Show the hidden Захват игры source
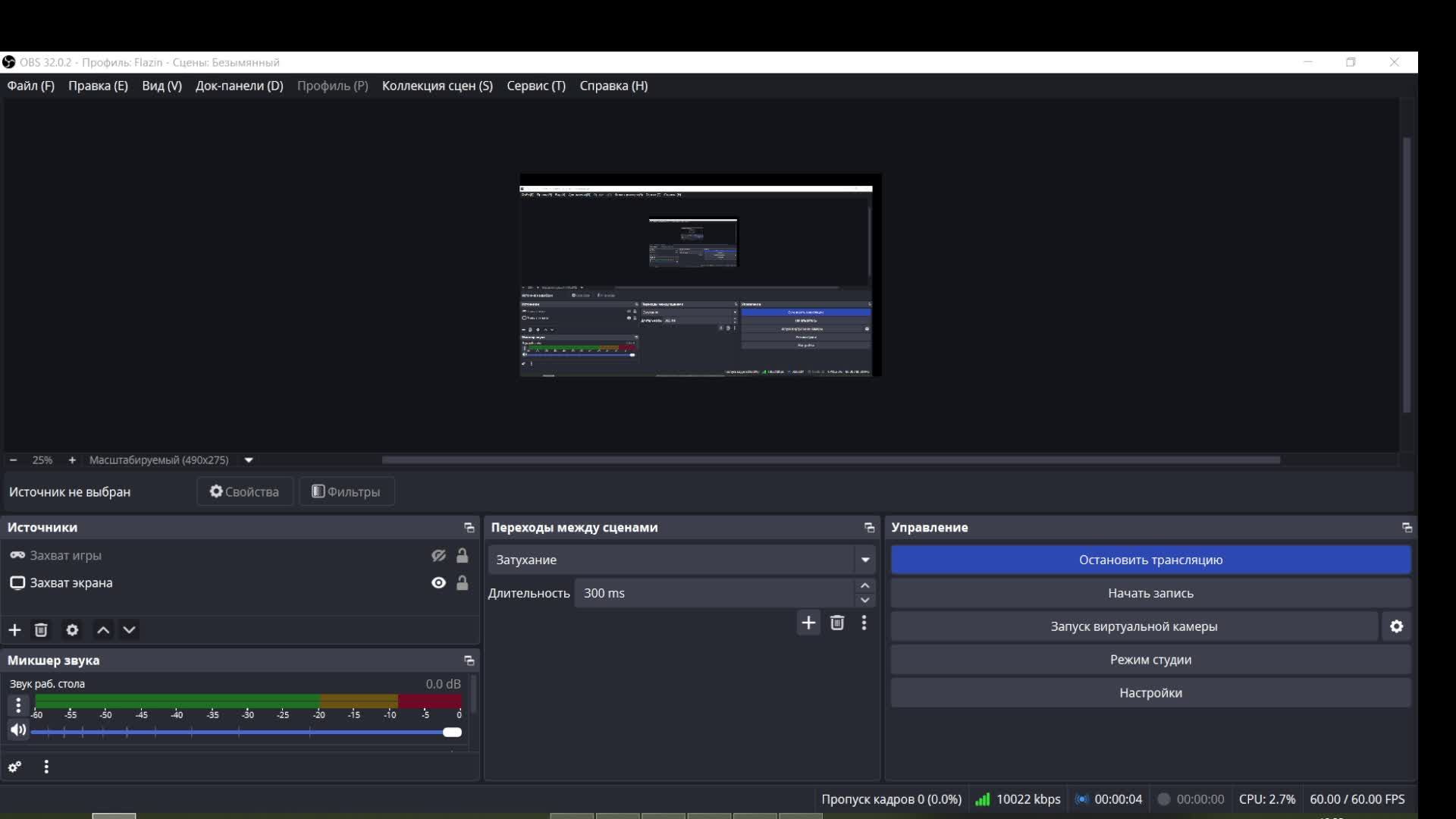This screenshot has height=819, width=1456. pos(438,556)
